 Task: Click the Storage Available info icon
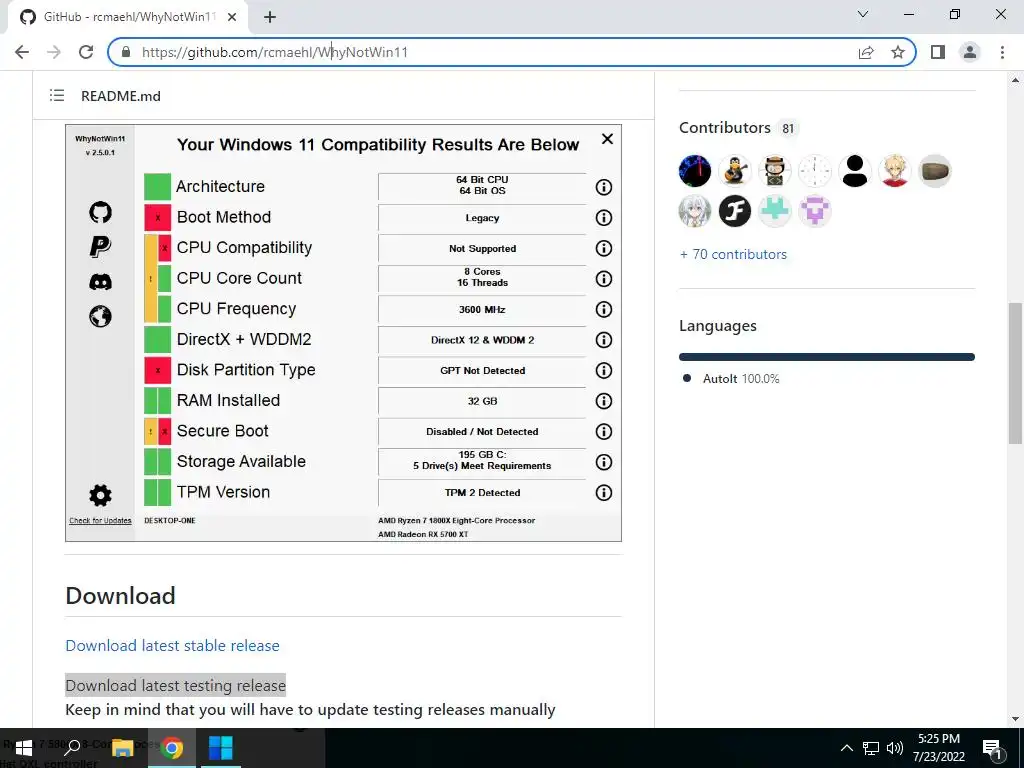[x=603, y=462]
